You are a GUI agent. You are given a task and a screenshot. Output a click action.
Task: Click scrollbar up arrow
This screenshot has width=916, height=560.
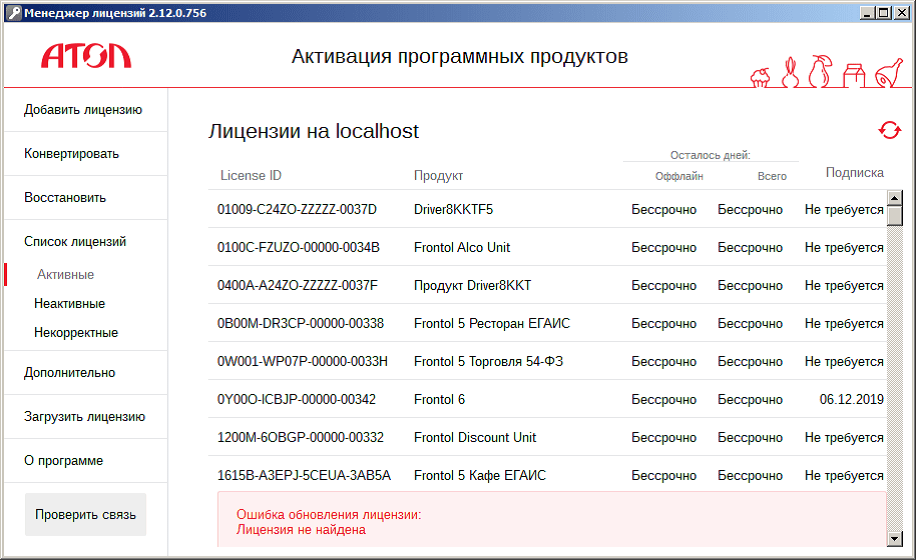pyautogui.click(x=894, y=197)
